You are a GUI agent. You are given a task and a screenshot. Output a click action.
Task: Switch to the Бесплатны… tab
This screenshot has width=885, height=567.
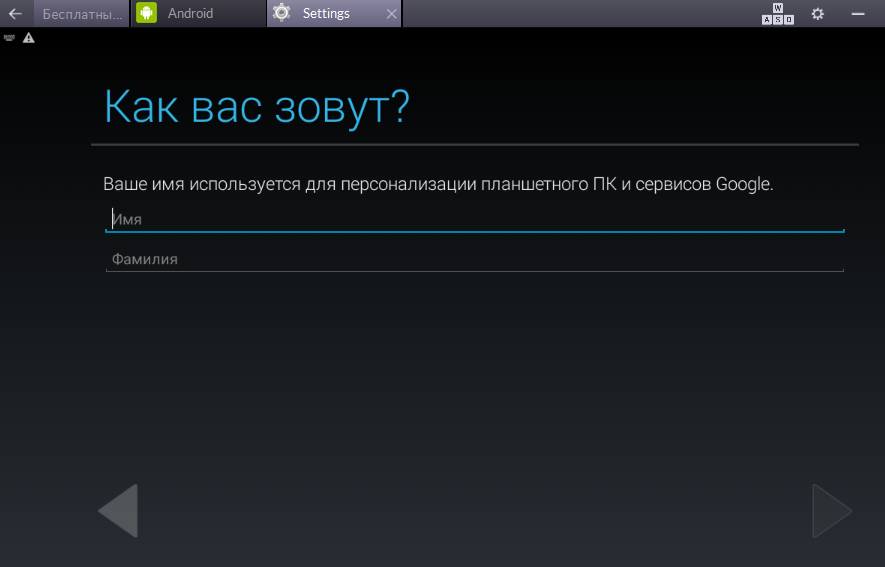coord(83,14)
